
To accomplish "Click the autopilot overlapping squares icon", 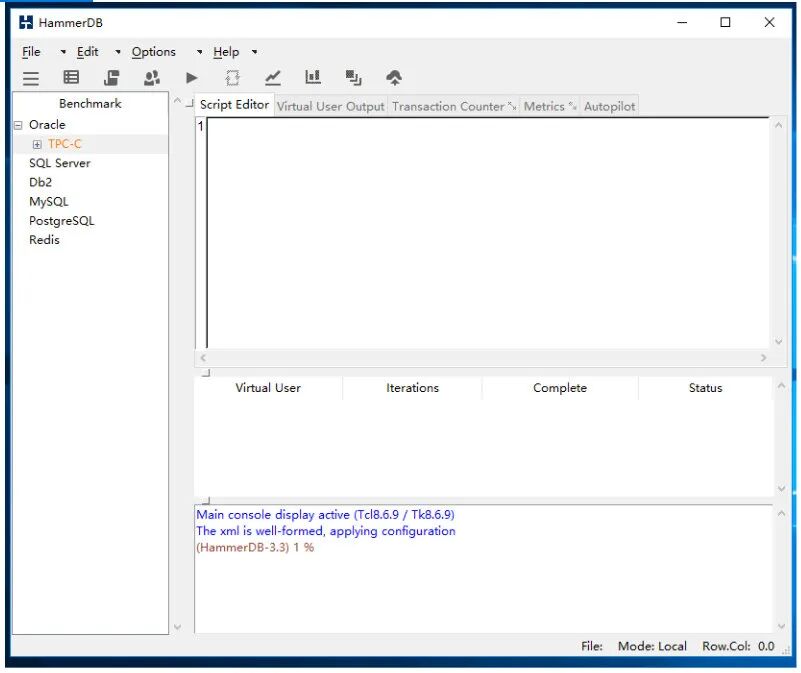I will point(353,78).
